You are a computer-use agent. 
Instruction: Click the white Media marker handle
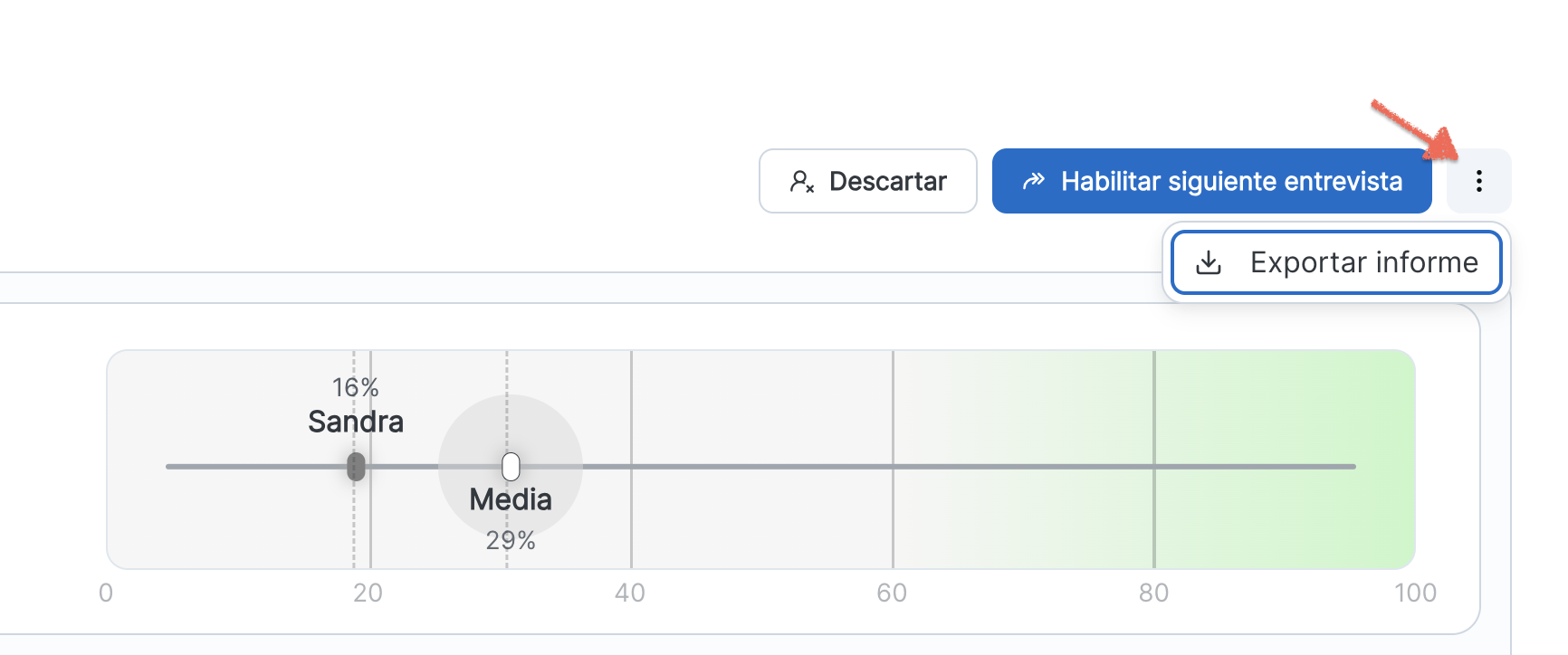tap(511, 467)
